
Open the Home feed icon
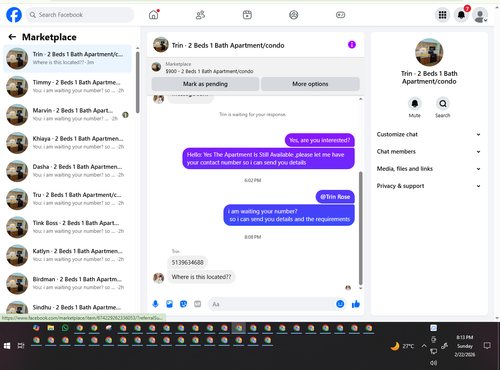coord(154,15)
